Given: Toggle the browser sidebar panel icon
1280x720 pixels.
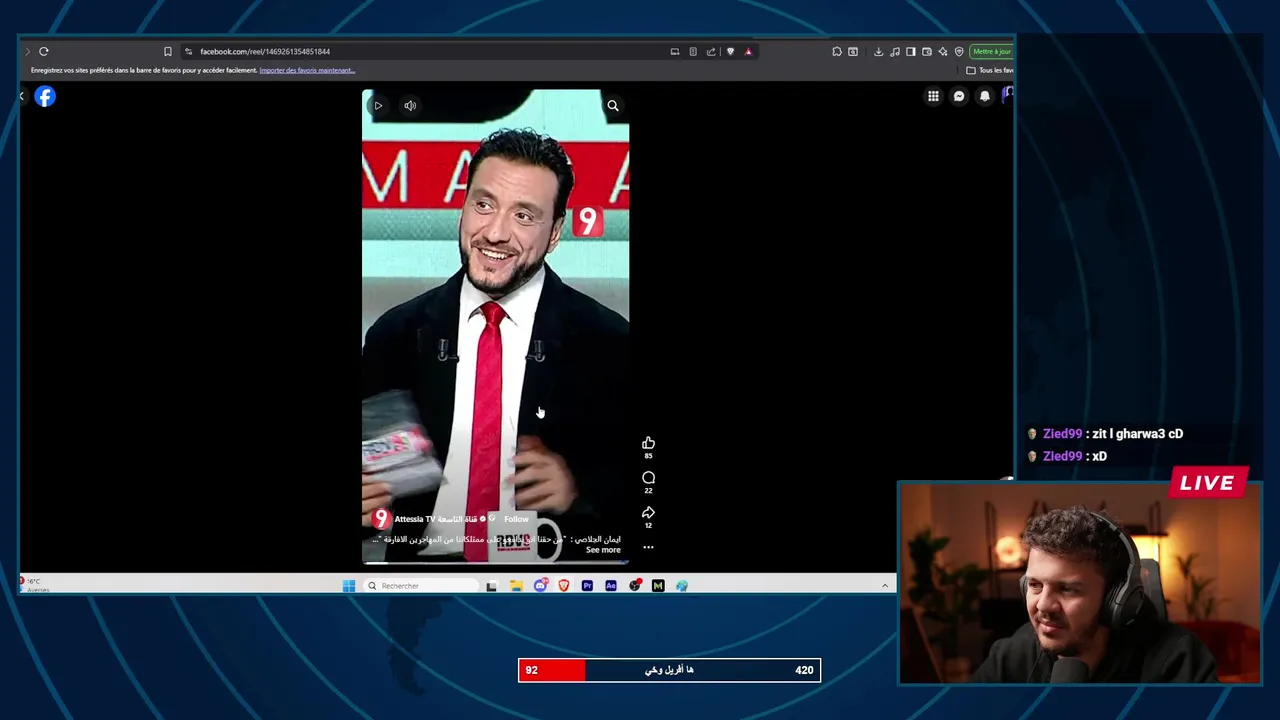Looking at the screenshot, I should (x=910, y=51).
